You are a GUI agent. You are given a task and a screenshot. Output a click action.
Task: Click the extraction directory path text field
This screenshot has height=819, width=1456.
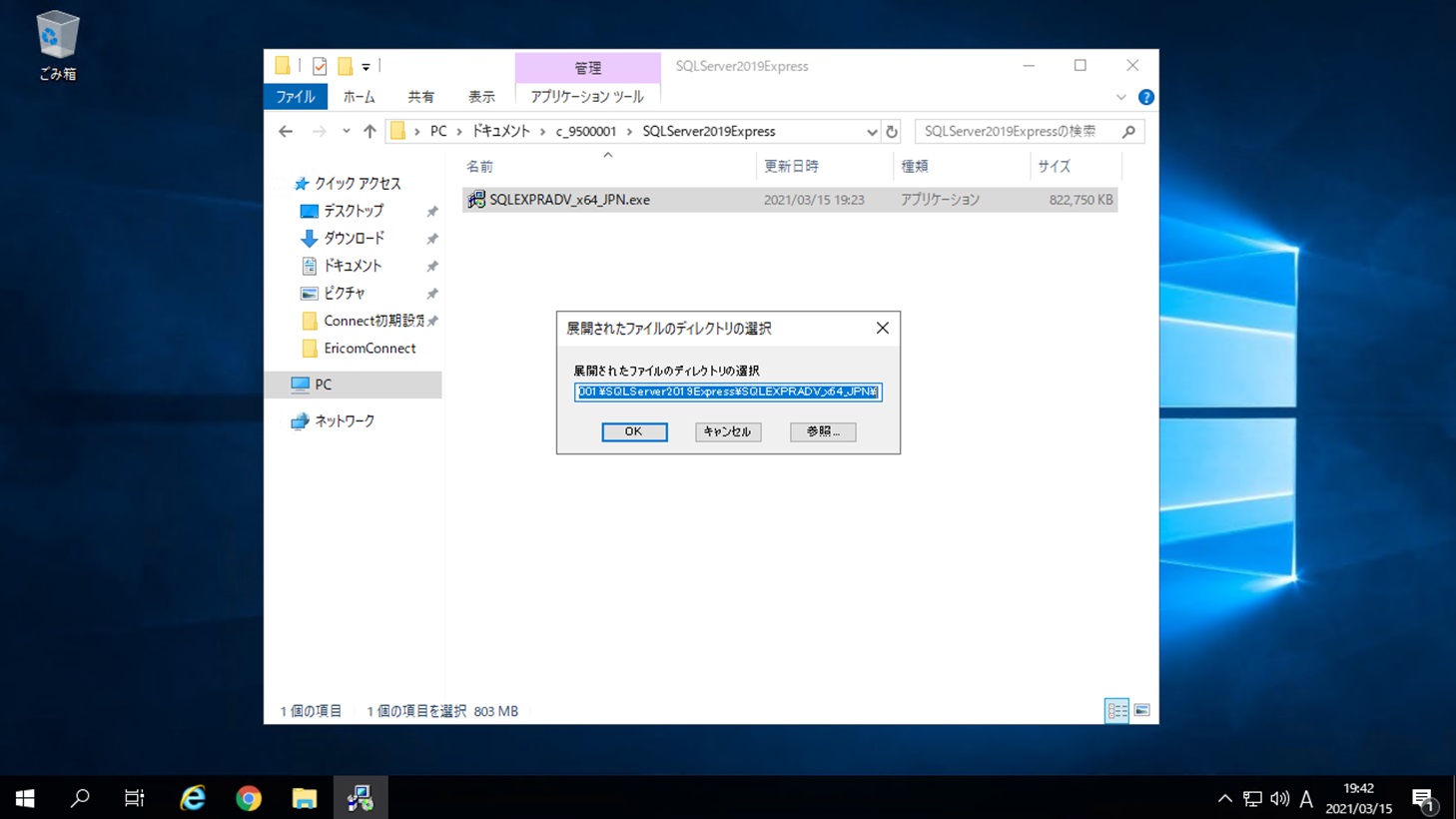point(728,392)
